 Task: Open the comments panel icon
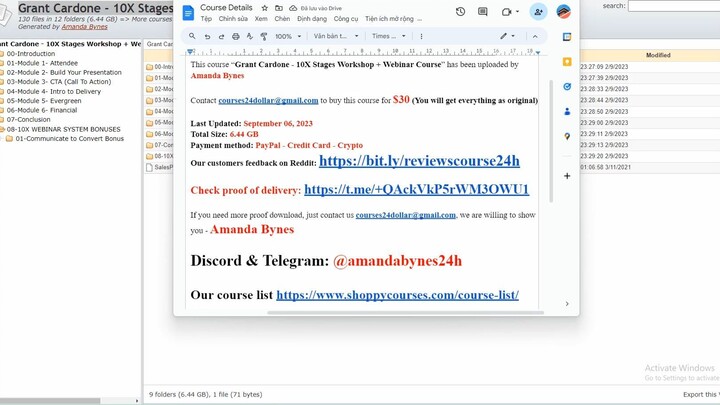pyautogui.click(x=483, y=12)
